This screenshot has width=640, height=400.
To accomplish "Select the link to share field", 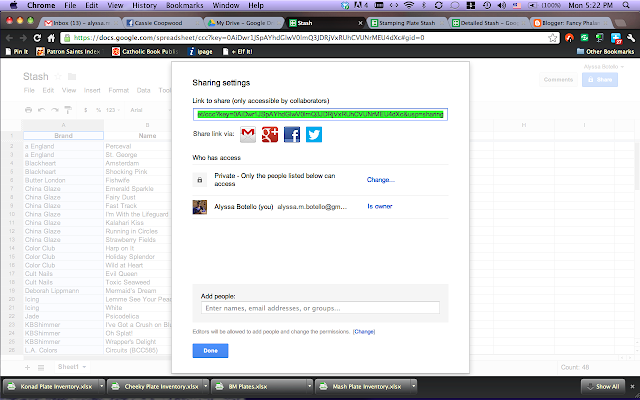I will click(x=320, y=114).
